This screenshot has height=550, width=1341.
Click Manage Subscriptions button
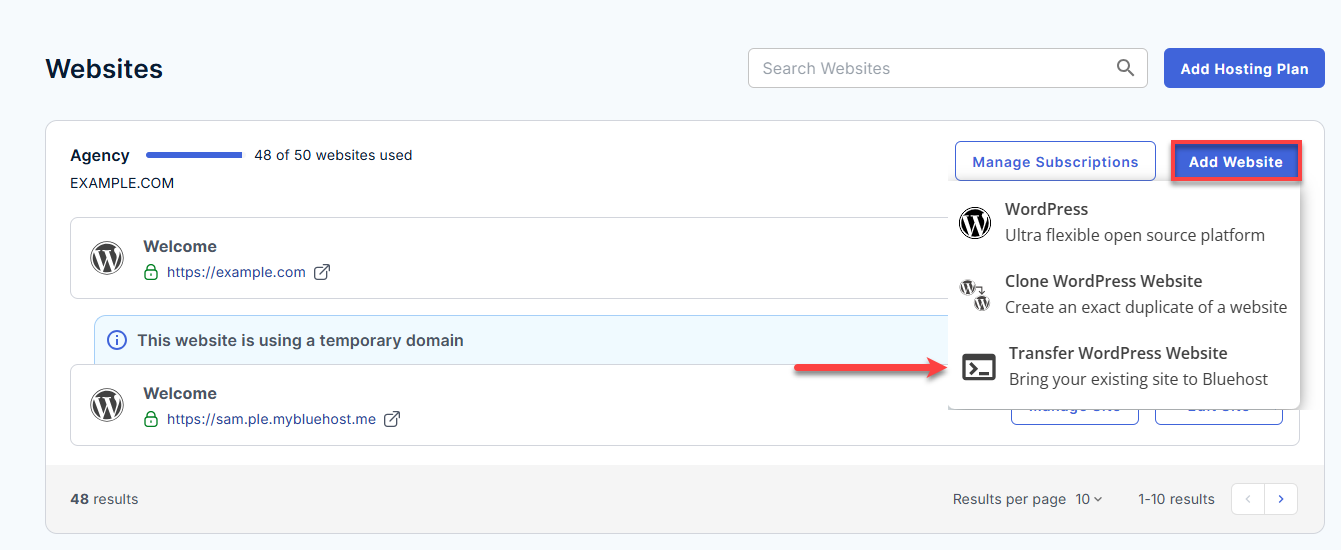[1055, 161]
